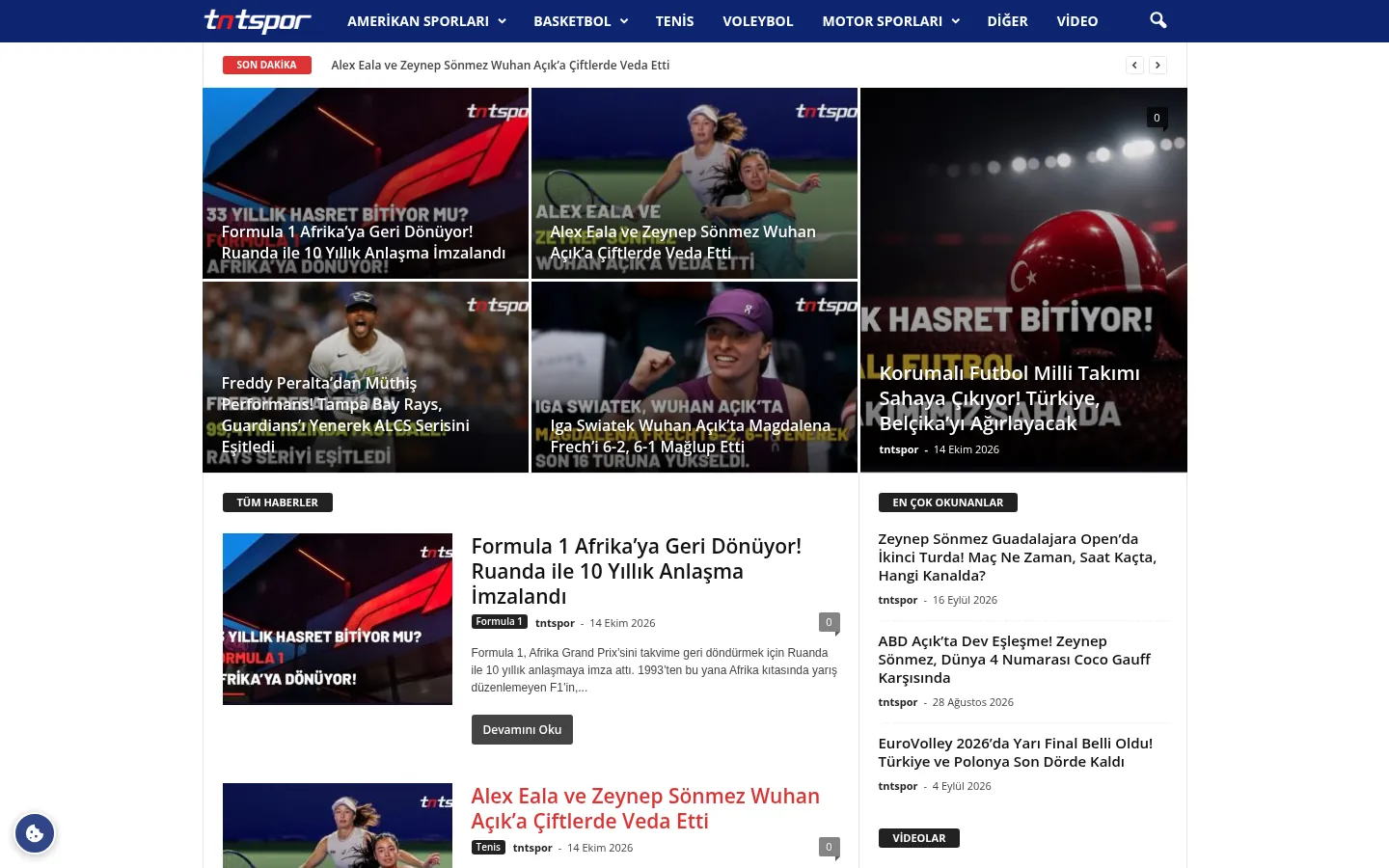
Task: Open comment count beside Alex Eala article
Action: coord(829,847)
